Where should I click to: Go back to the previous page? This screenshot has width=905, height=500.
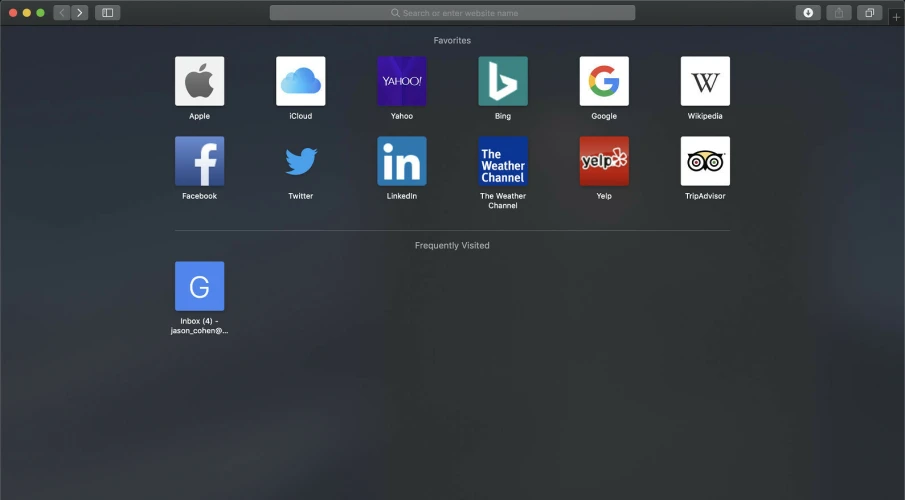pos(62,13)
